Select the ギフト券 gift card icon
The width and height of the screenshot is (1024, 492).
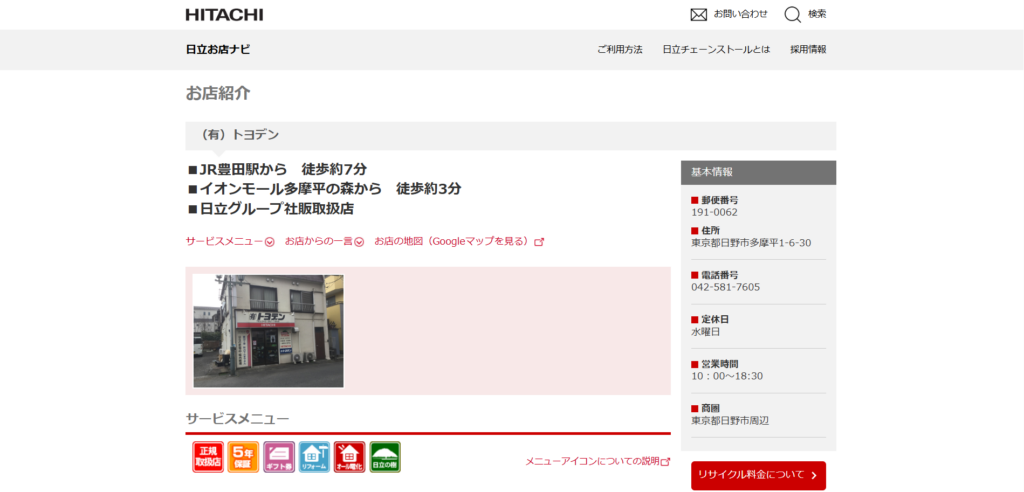278,457
